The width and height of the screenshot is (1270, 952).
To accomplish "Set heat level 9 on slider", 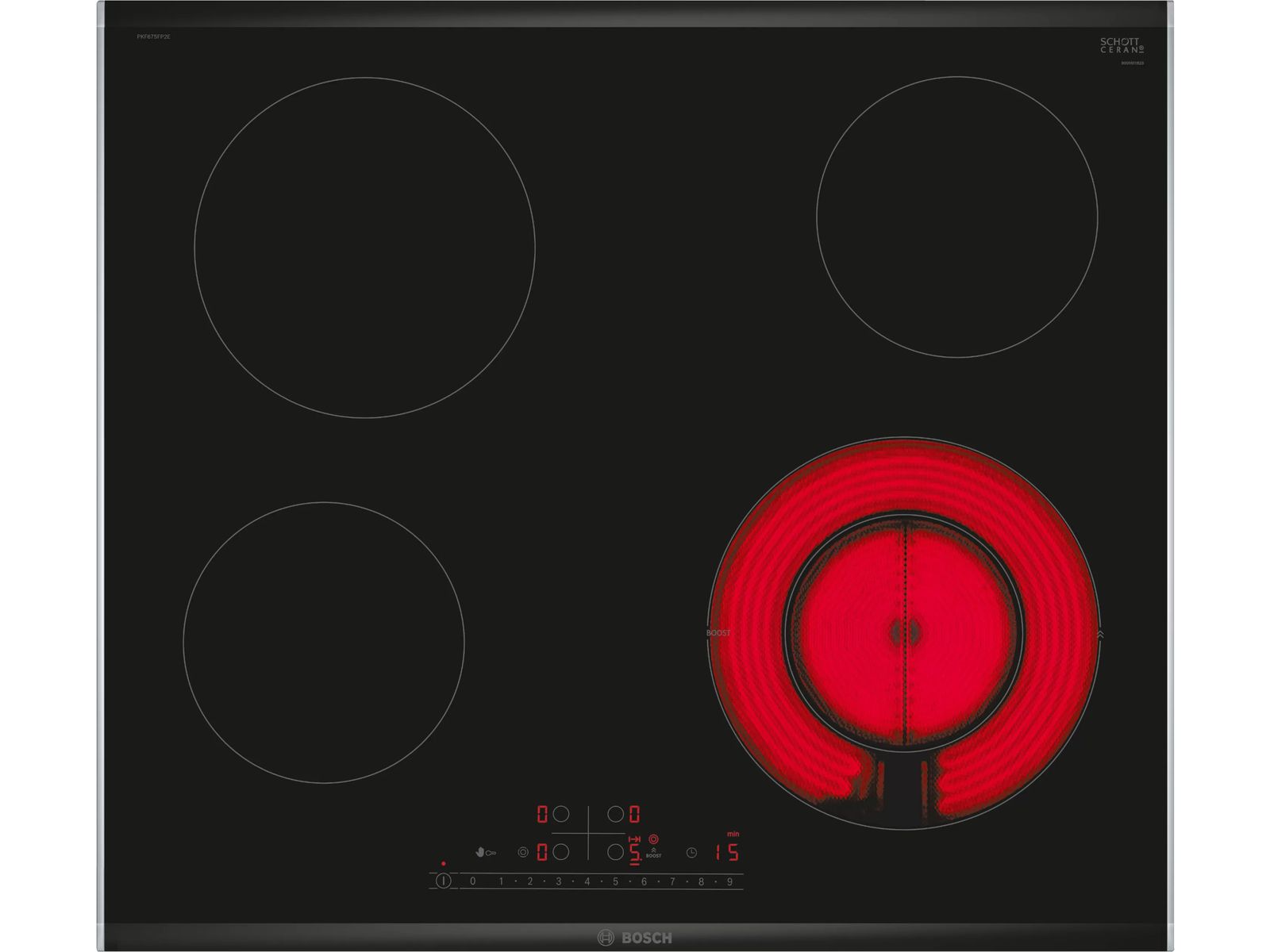I will click(x=729, y=881).
